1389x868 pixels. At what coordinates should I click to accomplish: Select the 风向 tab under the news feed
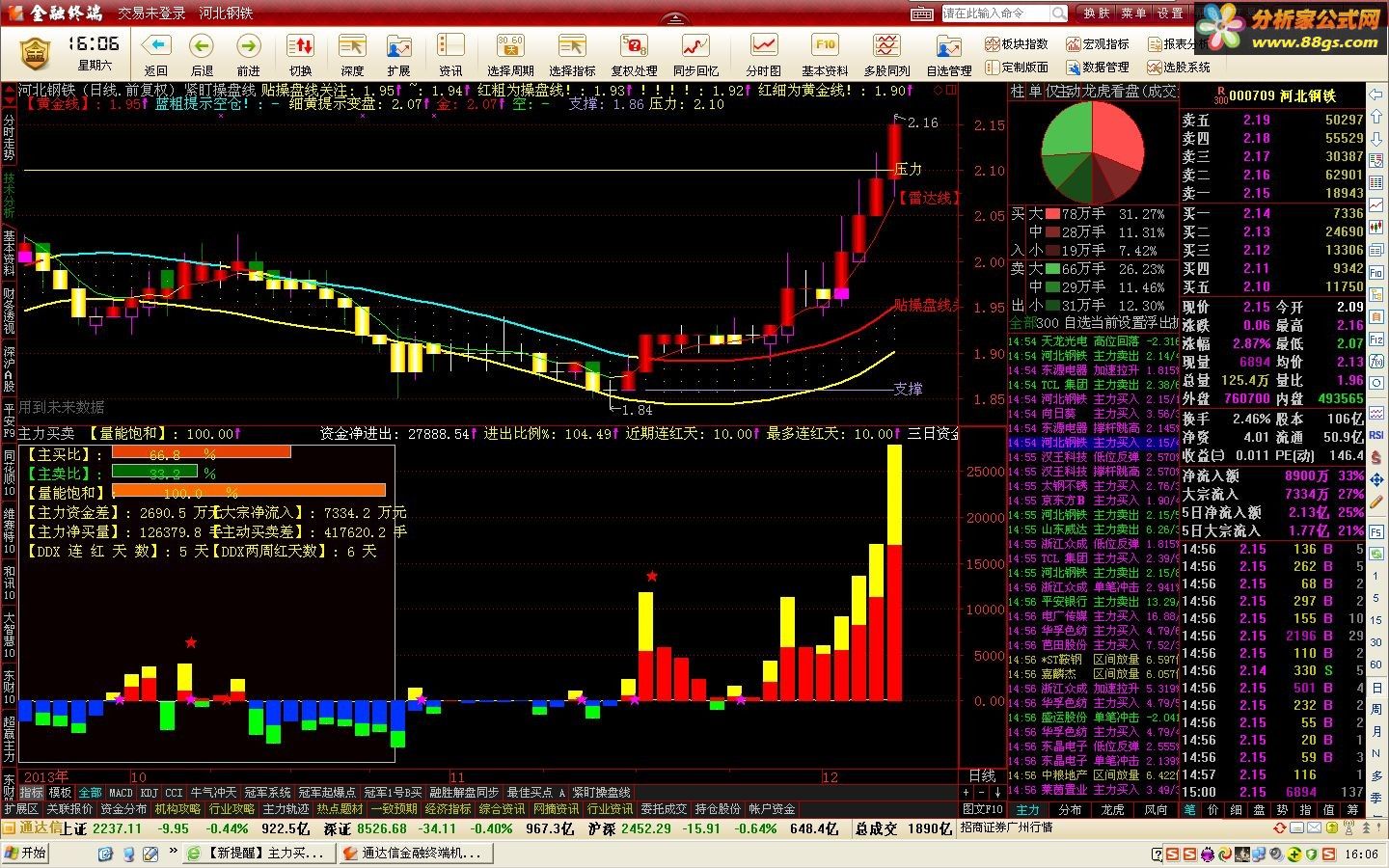(1156, 810)
